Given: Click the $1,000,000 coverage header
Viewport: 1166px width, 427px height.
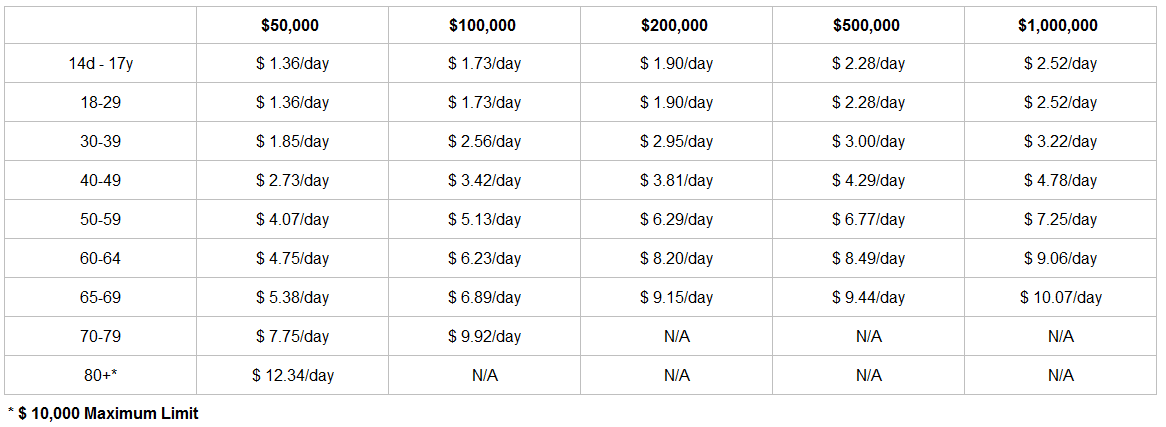Looking at the screenshot, I should pos(1058,25).
